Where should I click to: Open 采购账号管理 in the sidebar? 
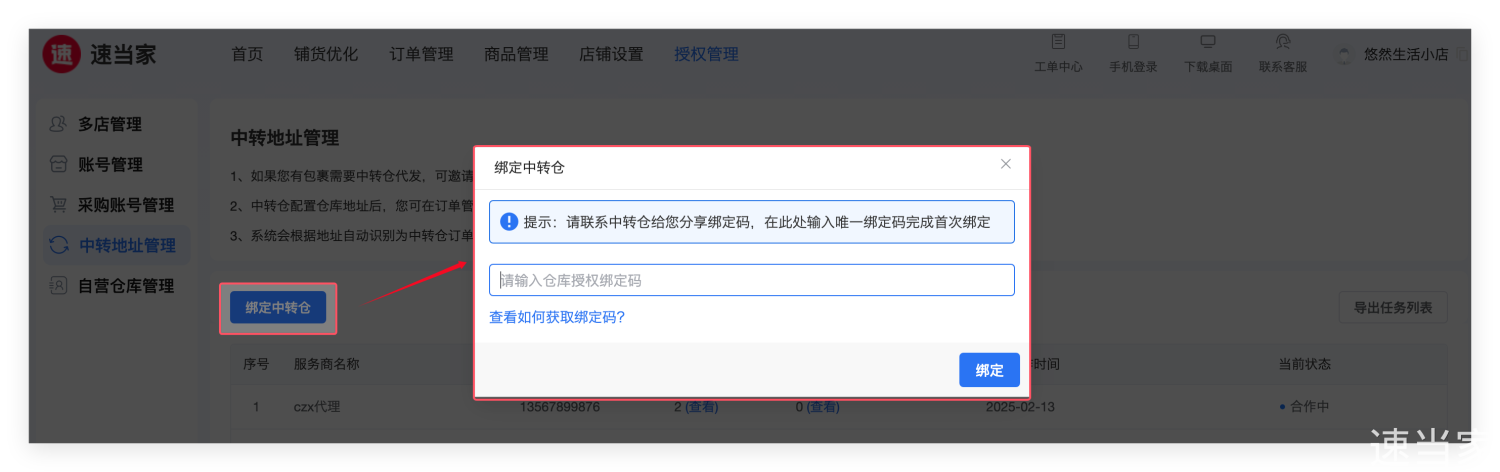coord(125,205)
